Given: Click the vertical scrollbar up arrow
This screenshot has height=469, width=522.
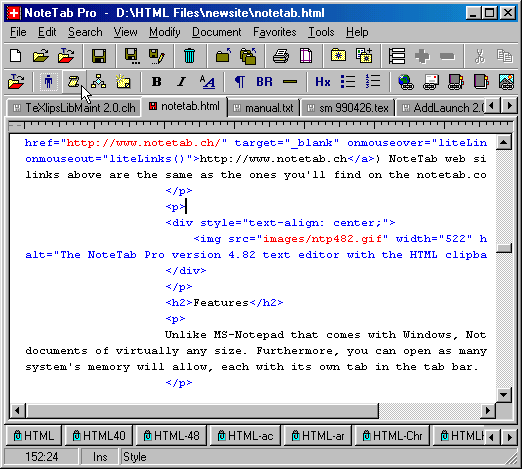Looking at the screenshot, I should [504, 143].
